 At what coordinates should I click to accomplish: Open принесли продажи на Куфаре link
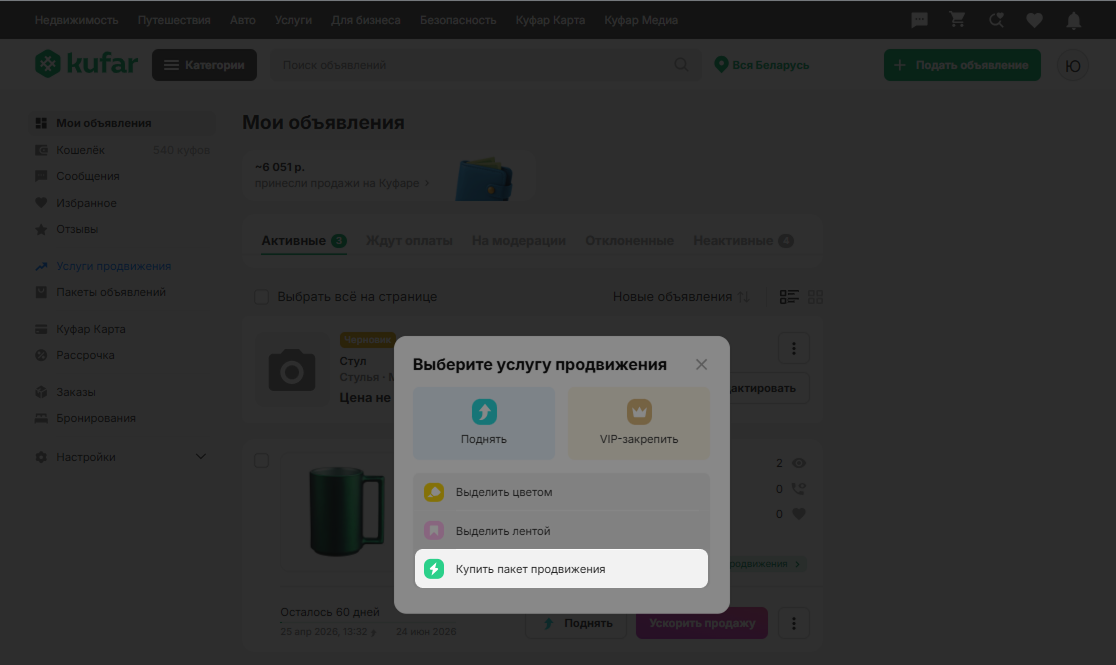click(342, 183)
